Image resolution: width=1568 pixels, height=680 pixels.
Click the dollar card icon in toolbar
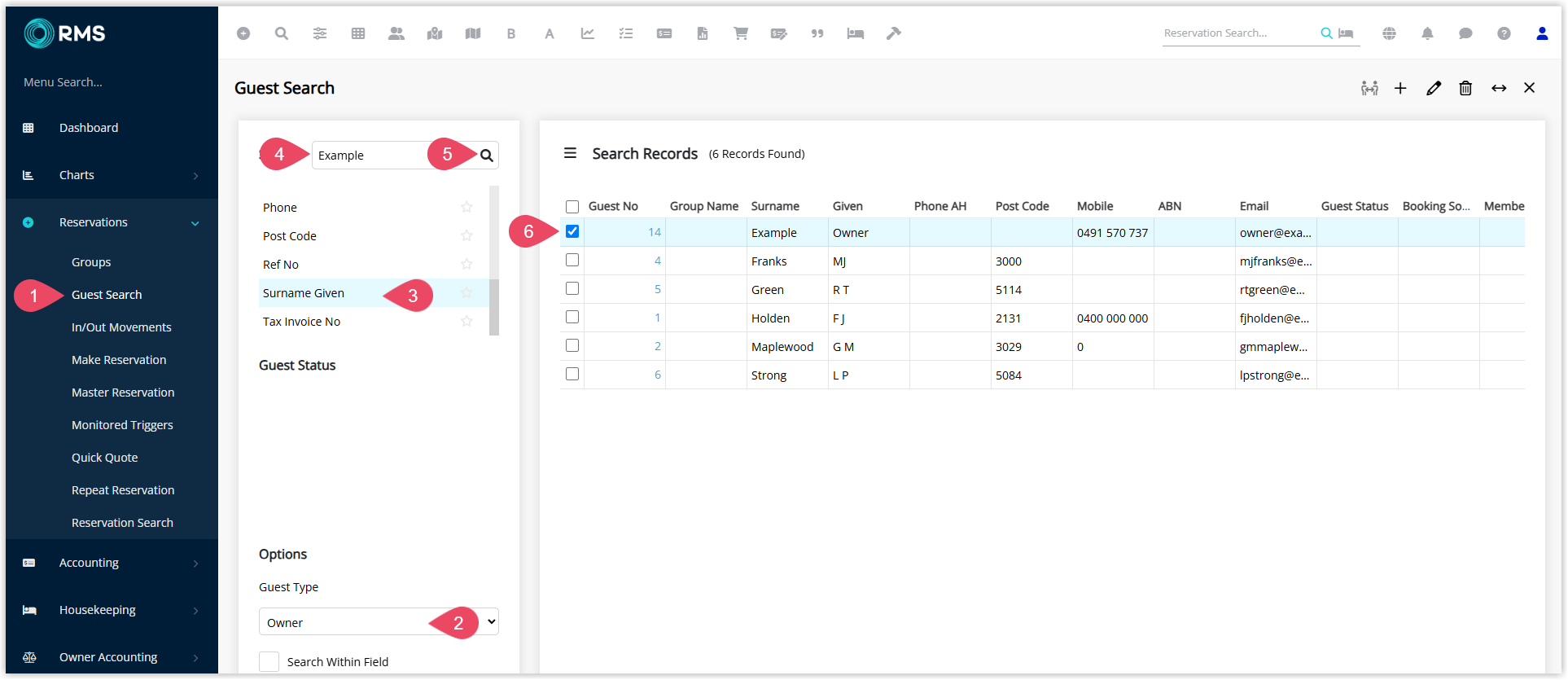pos(664,33)
